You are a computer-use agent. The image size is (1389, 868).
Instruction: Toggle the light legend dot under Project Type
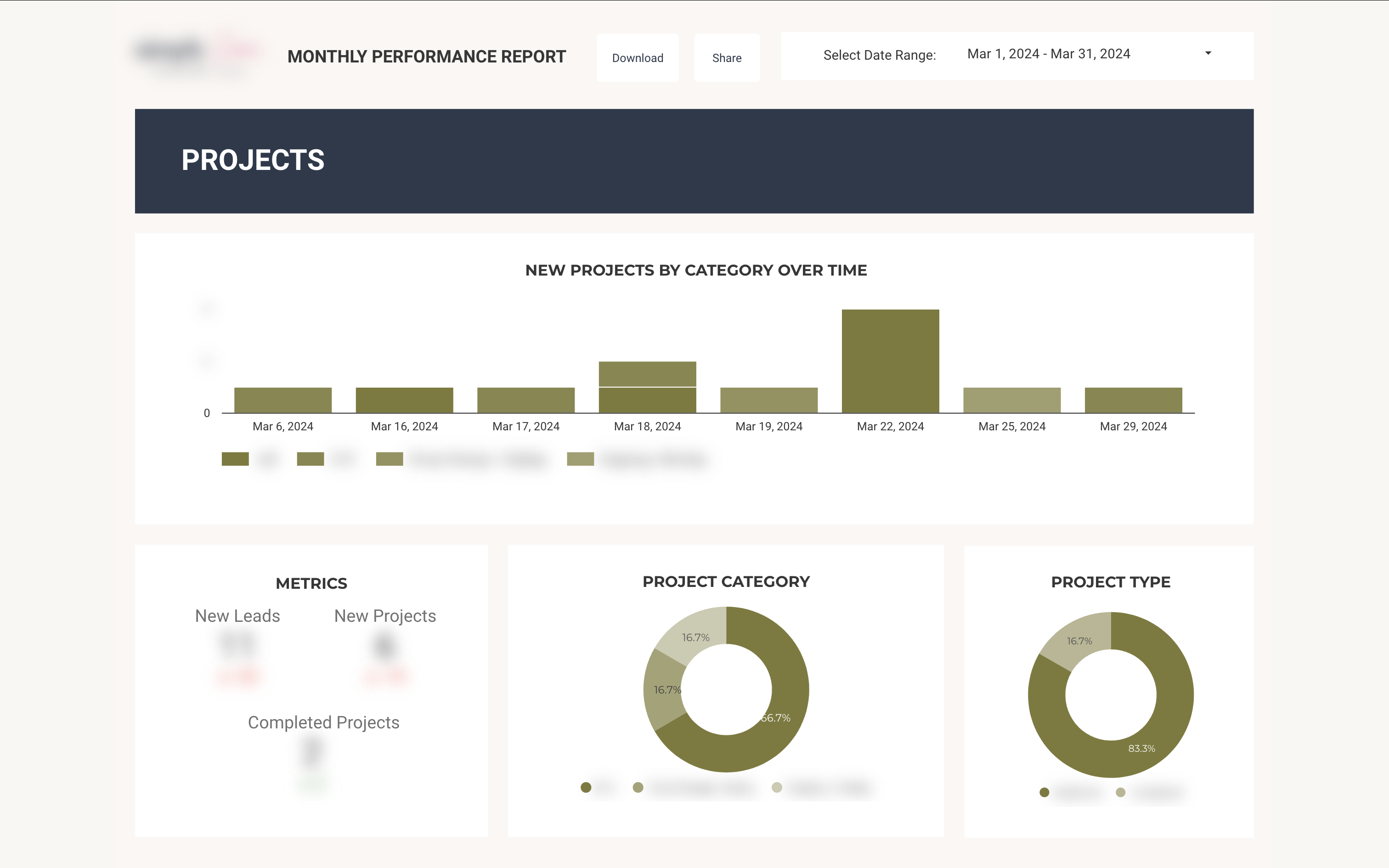pyautogui.click(x=1120, y=793)
